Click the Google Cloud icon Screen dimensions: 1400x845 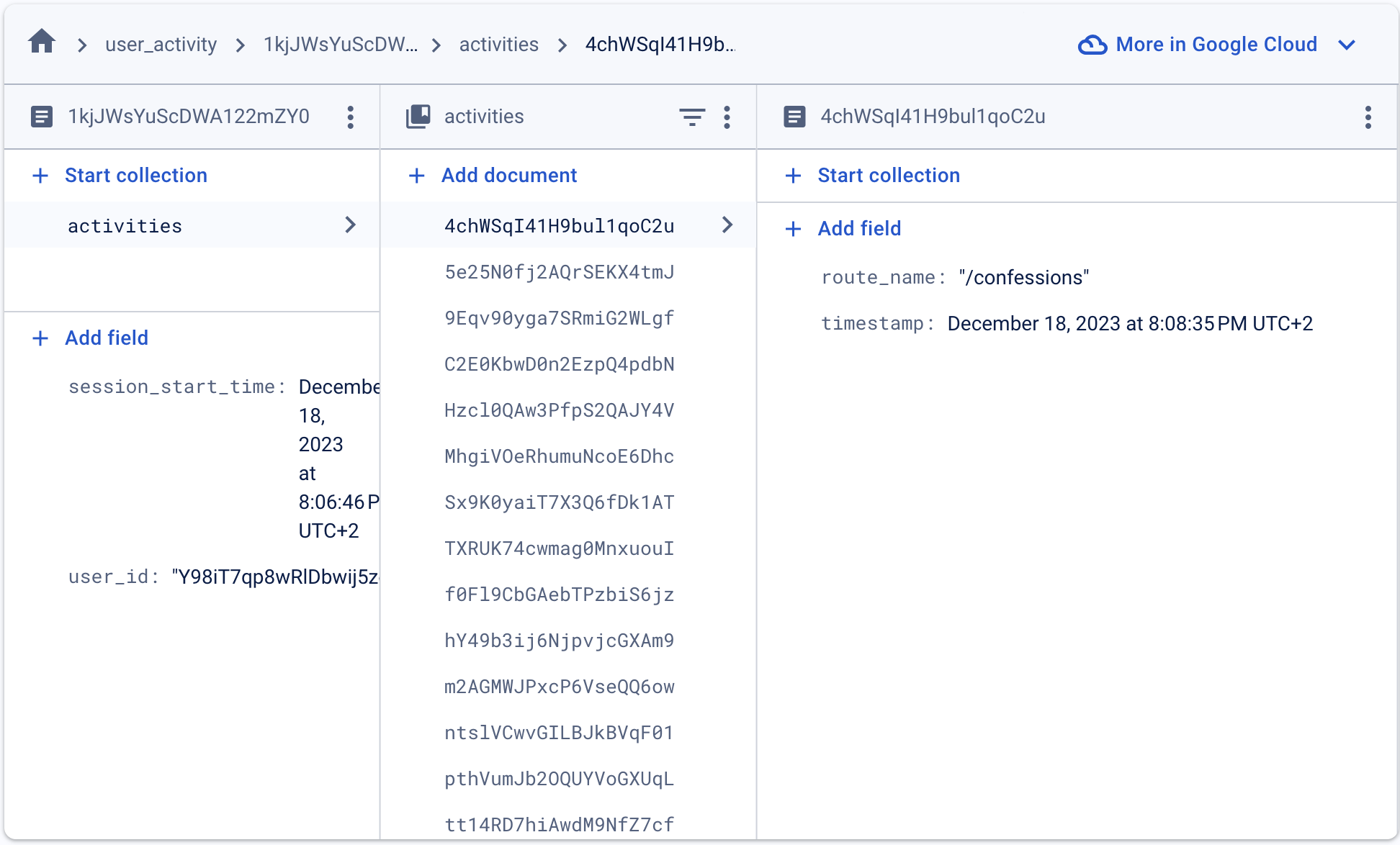click(x=1092, y=45)
